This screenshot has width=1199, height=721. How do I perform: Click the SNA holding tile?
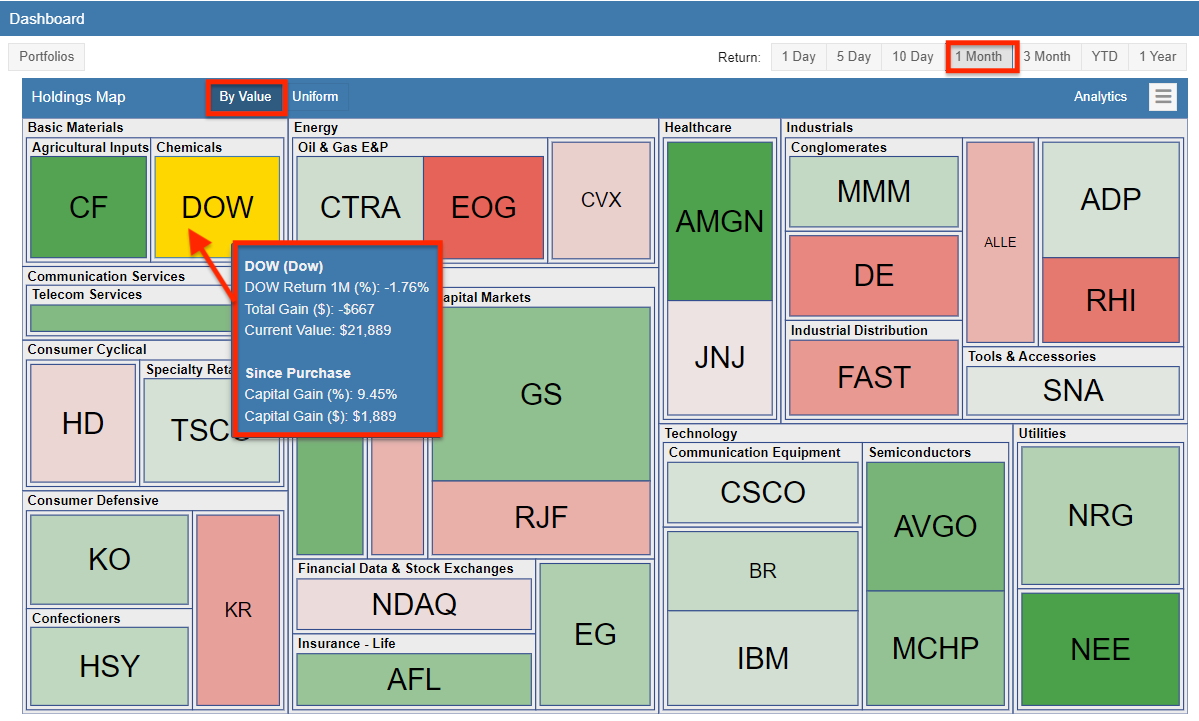1073,391
